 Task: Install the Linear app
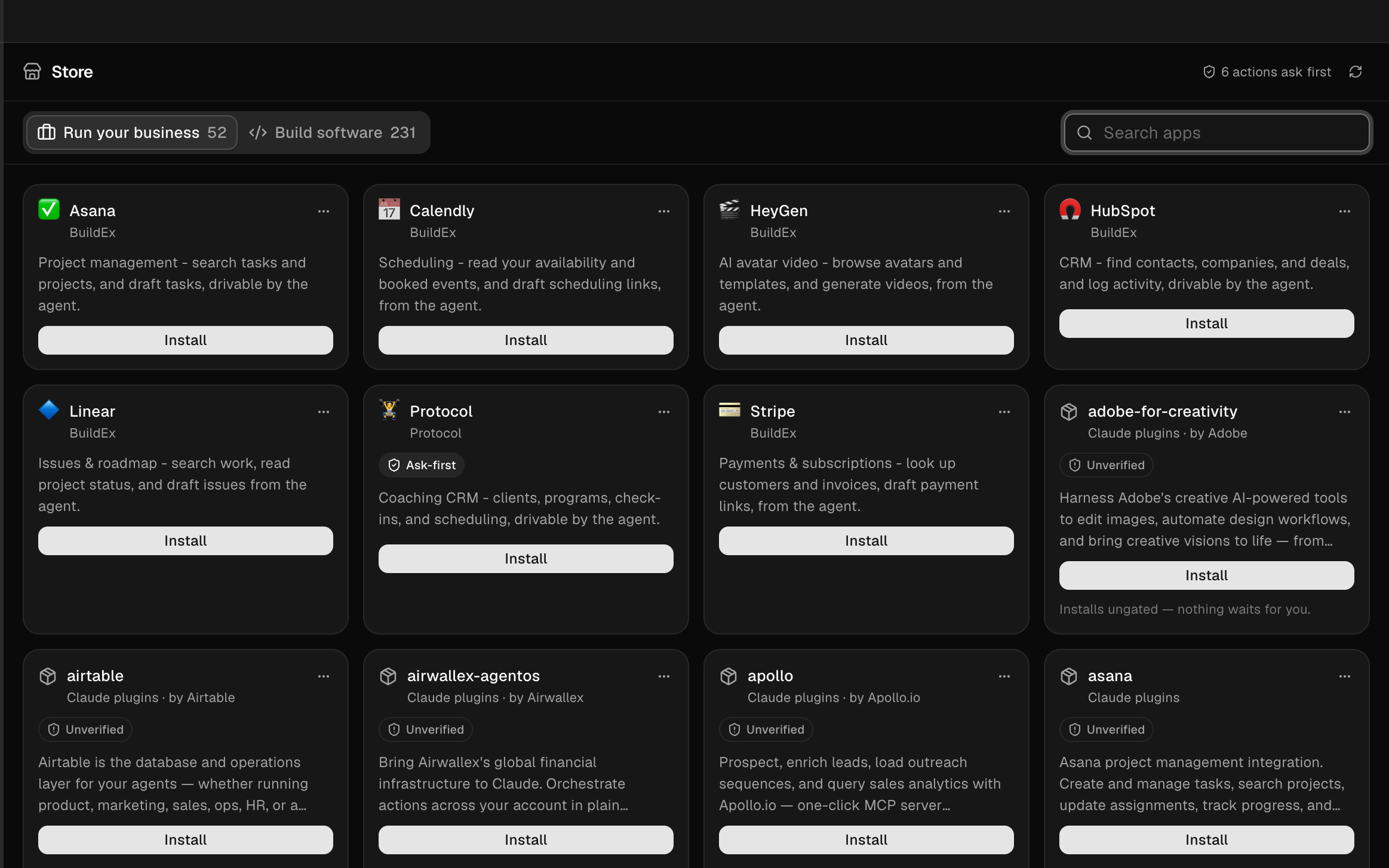pyautogui.click(x=186, y=541)
